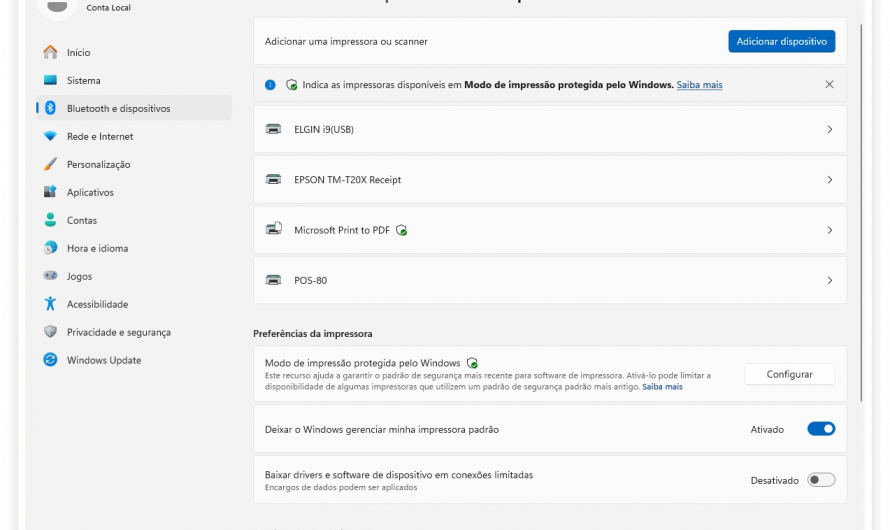Click the Privacidade e segurança shield icon
890x530 pixels.
[50, 331]
